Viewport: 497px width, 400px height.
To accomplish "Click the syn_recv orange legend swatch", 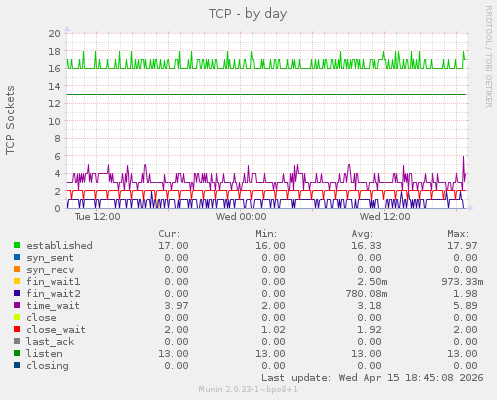I will [17, 269].
